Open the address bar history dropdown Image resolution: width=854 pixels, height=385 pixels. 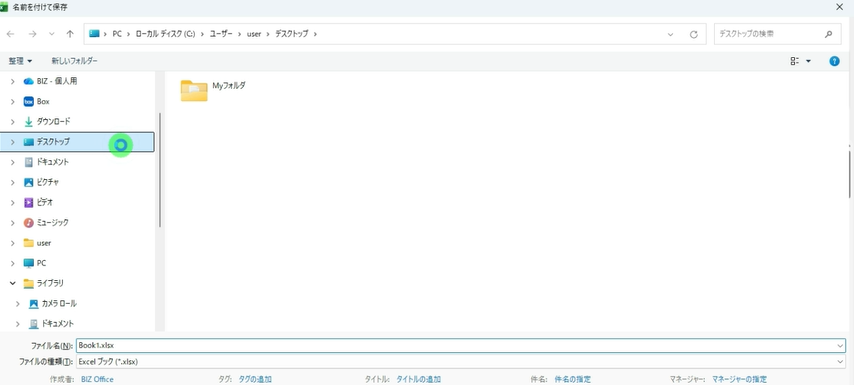click(670, 34)
